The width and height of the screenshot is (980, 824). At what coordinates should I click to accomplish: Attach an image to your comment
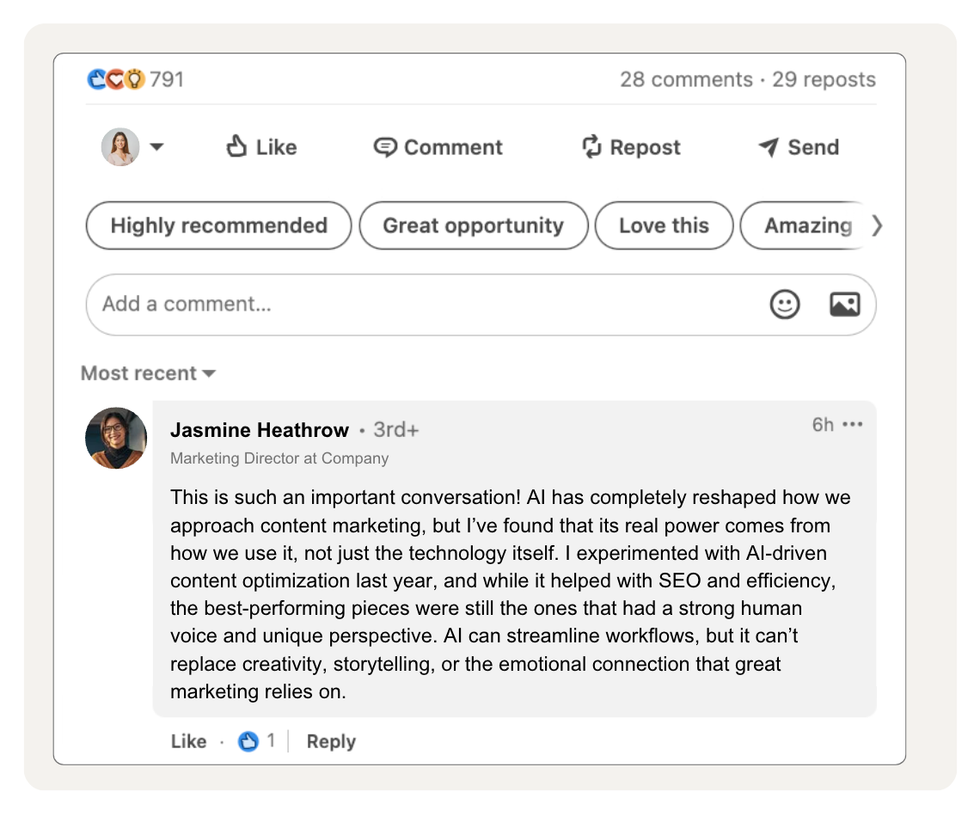pos(845,304)
